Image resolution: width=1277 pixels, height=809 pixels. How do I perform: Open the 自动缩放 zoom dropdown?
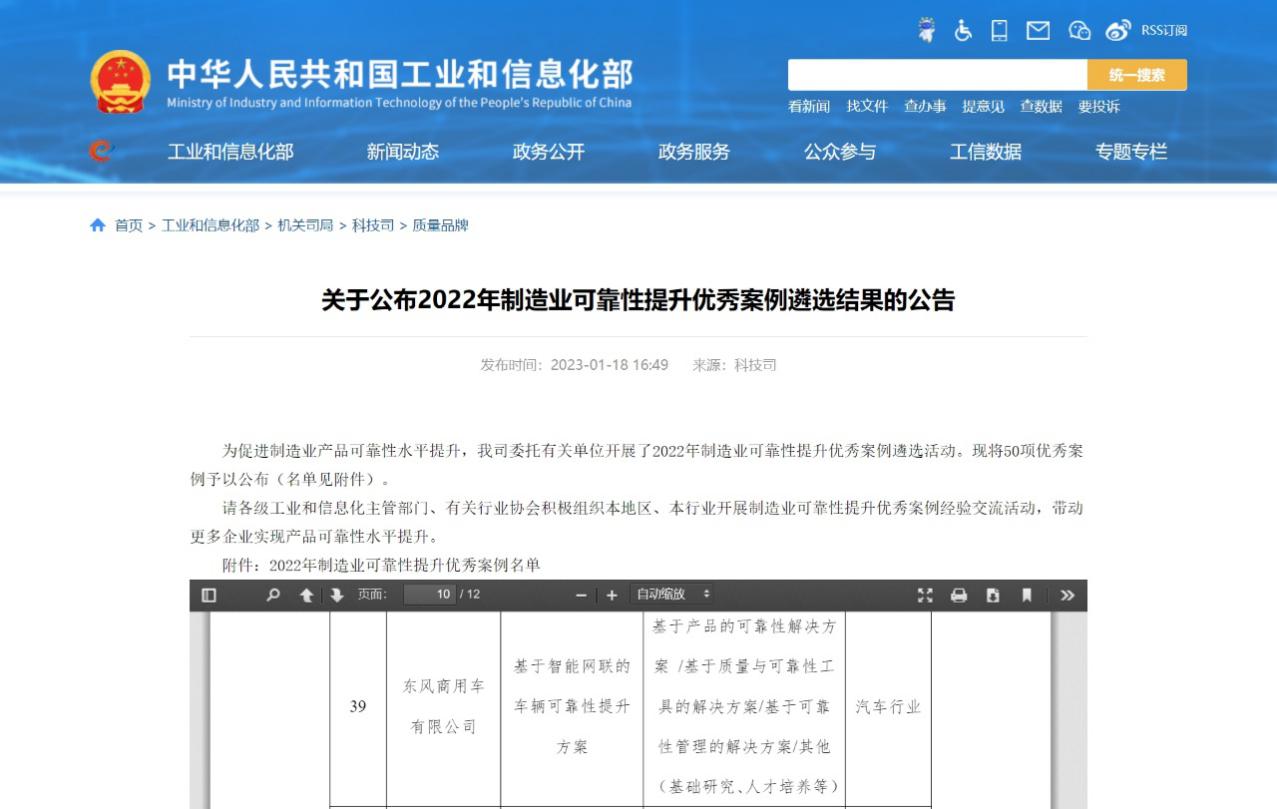pyautogui.click(x=674, y=595)
